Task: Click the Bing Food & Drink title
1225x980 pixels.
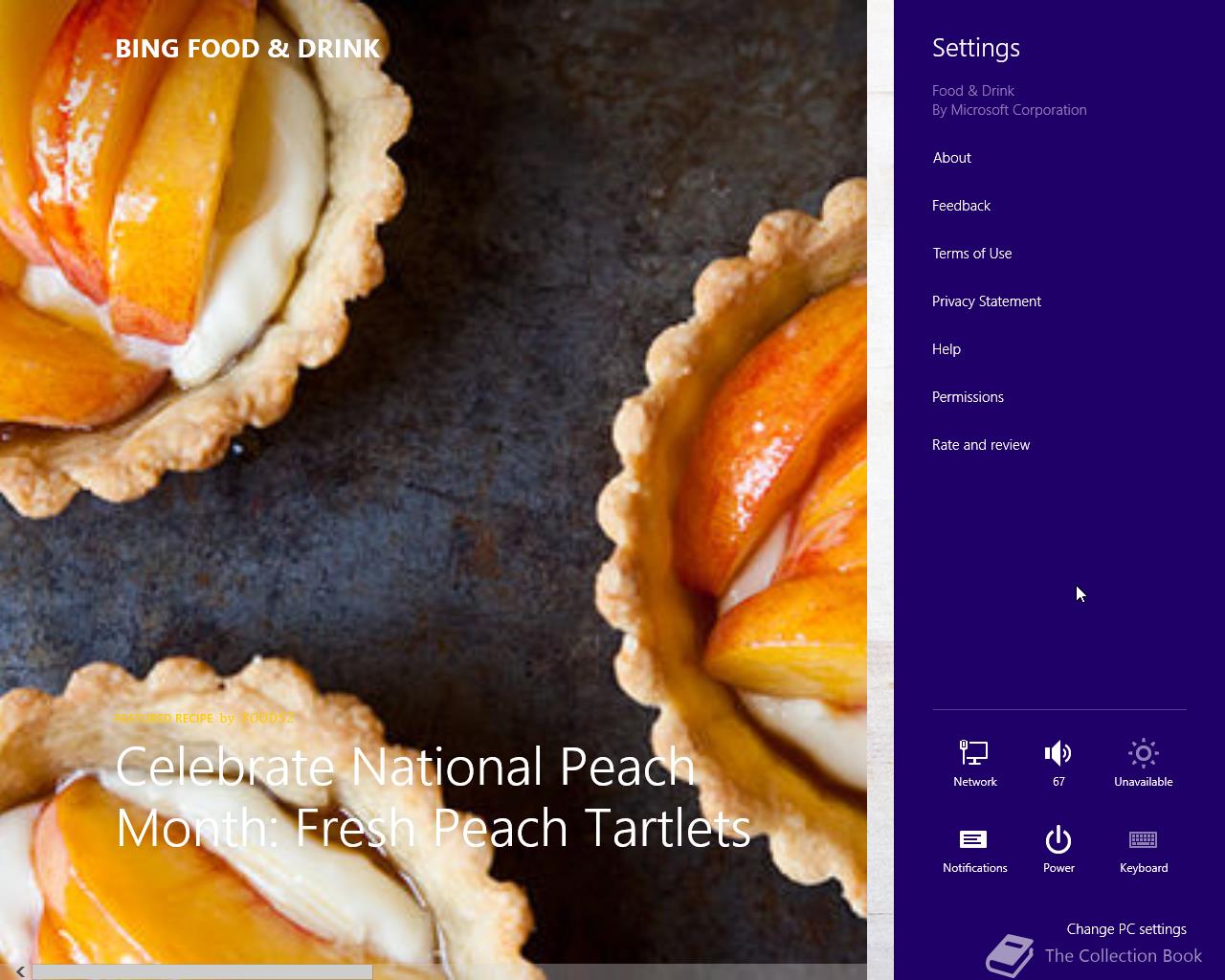Action: [247, 49]
